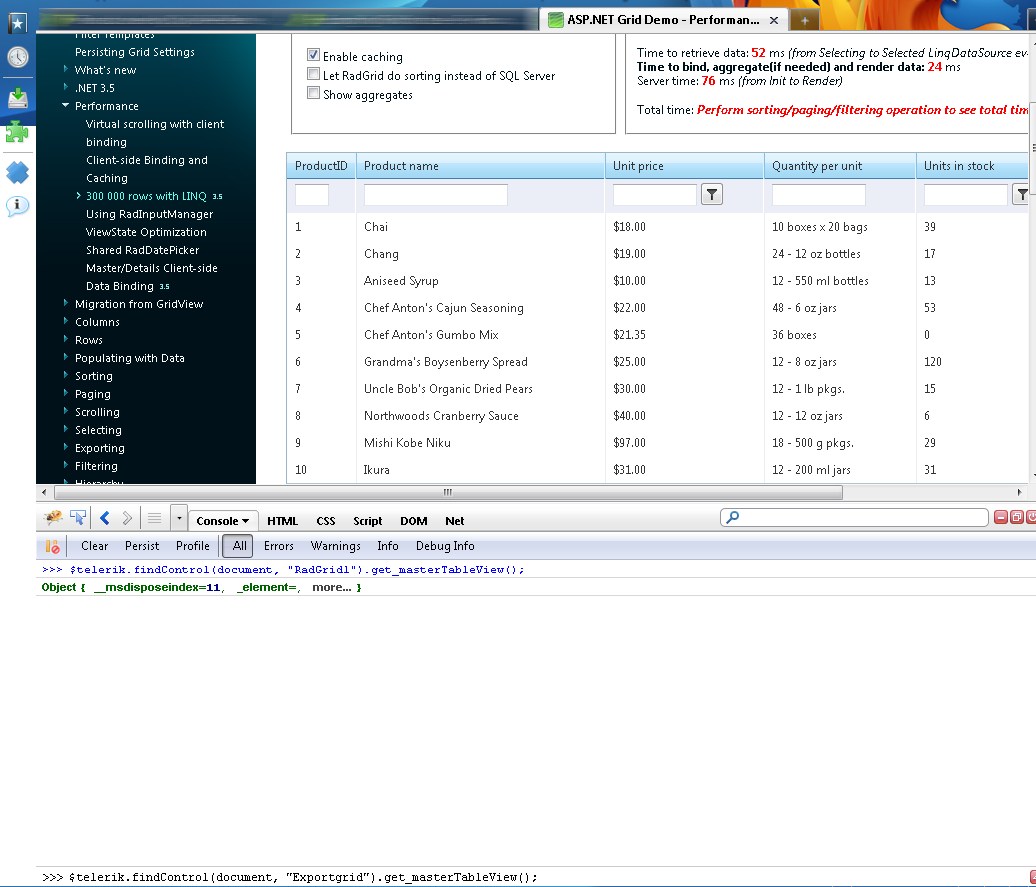Open a new browser tab
The height and width of the screenshot is (887, 1036).
tap(805, 20)
